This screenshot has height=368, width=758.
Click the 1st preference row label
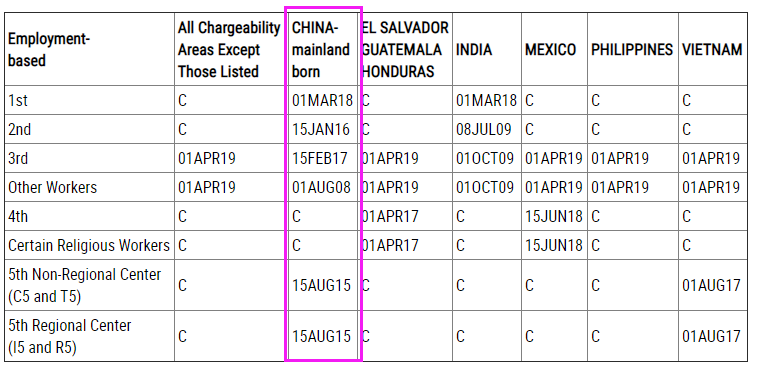[x=18, y=101]
